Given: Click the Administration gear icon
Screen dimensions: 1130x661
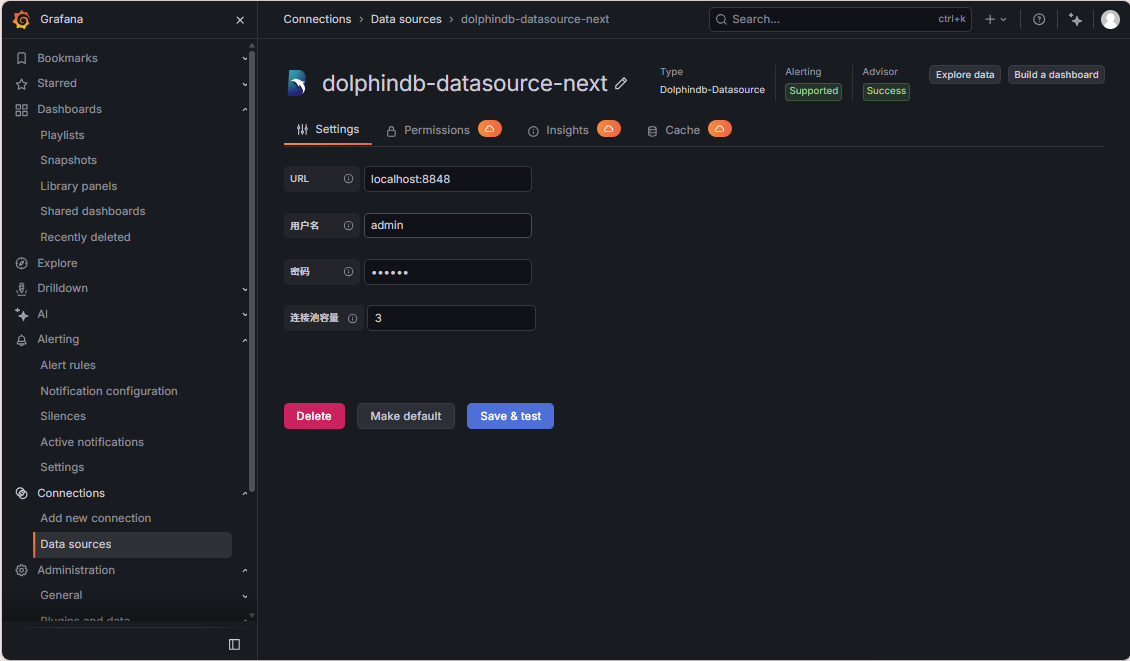Looking at the screenshot, I should pyautogui.click(x=22, y=570).
